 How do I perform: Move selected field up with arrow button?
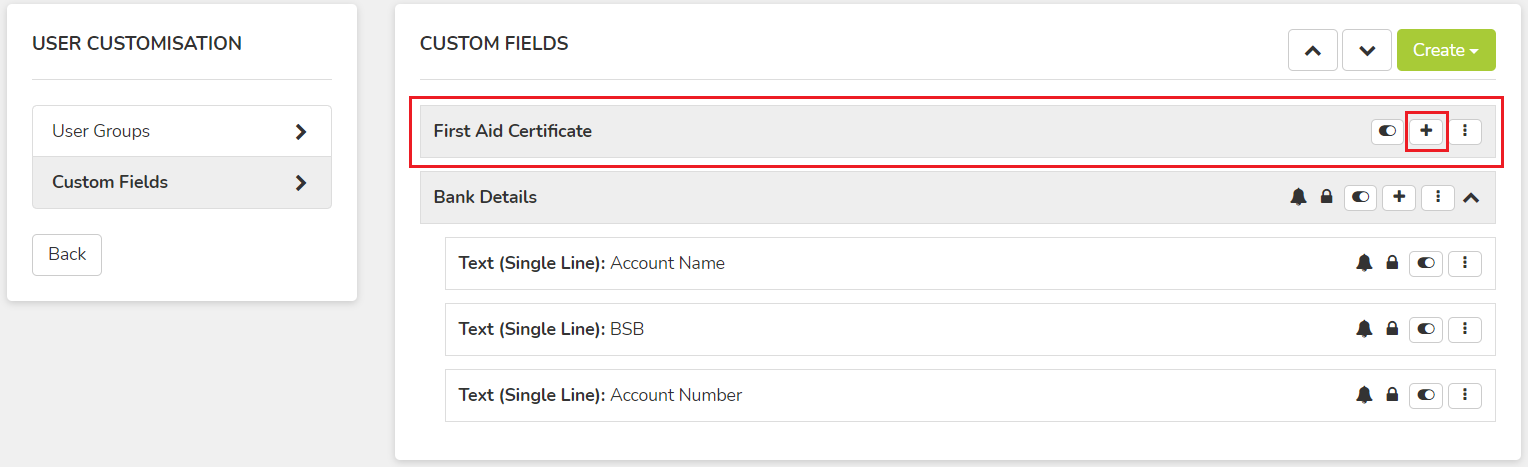tap(1313, 50)
